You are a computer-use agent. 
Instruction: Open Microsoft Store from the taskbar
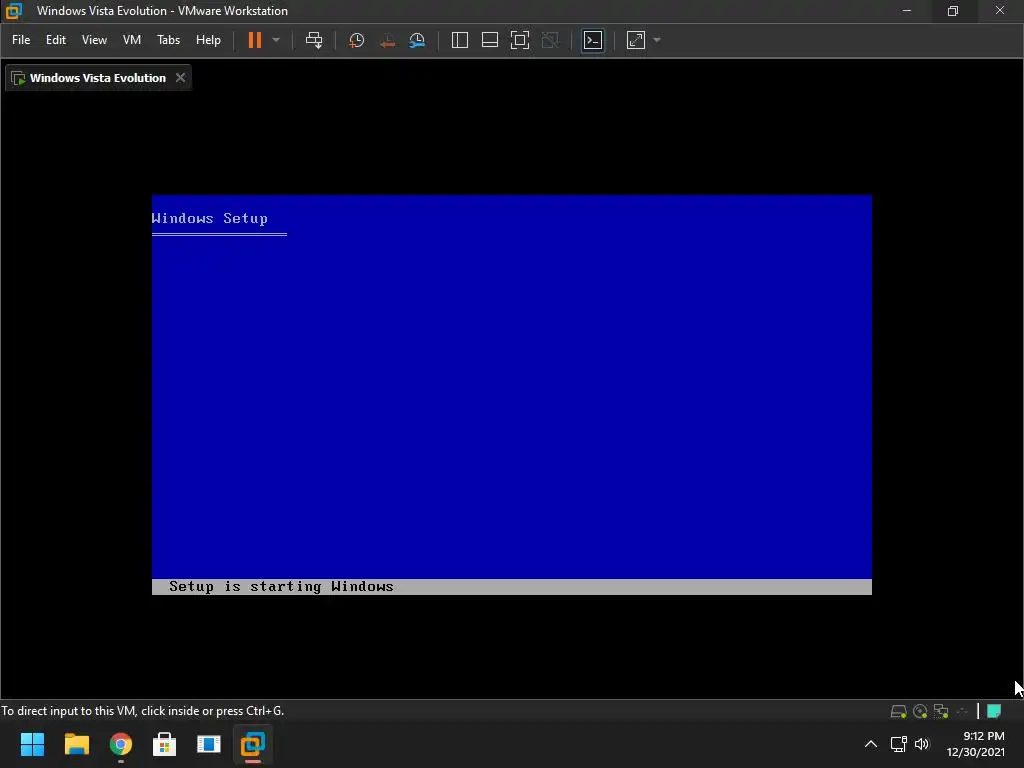pos(165,744)
